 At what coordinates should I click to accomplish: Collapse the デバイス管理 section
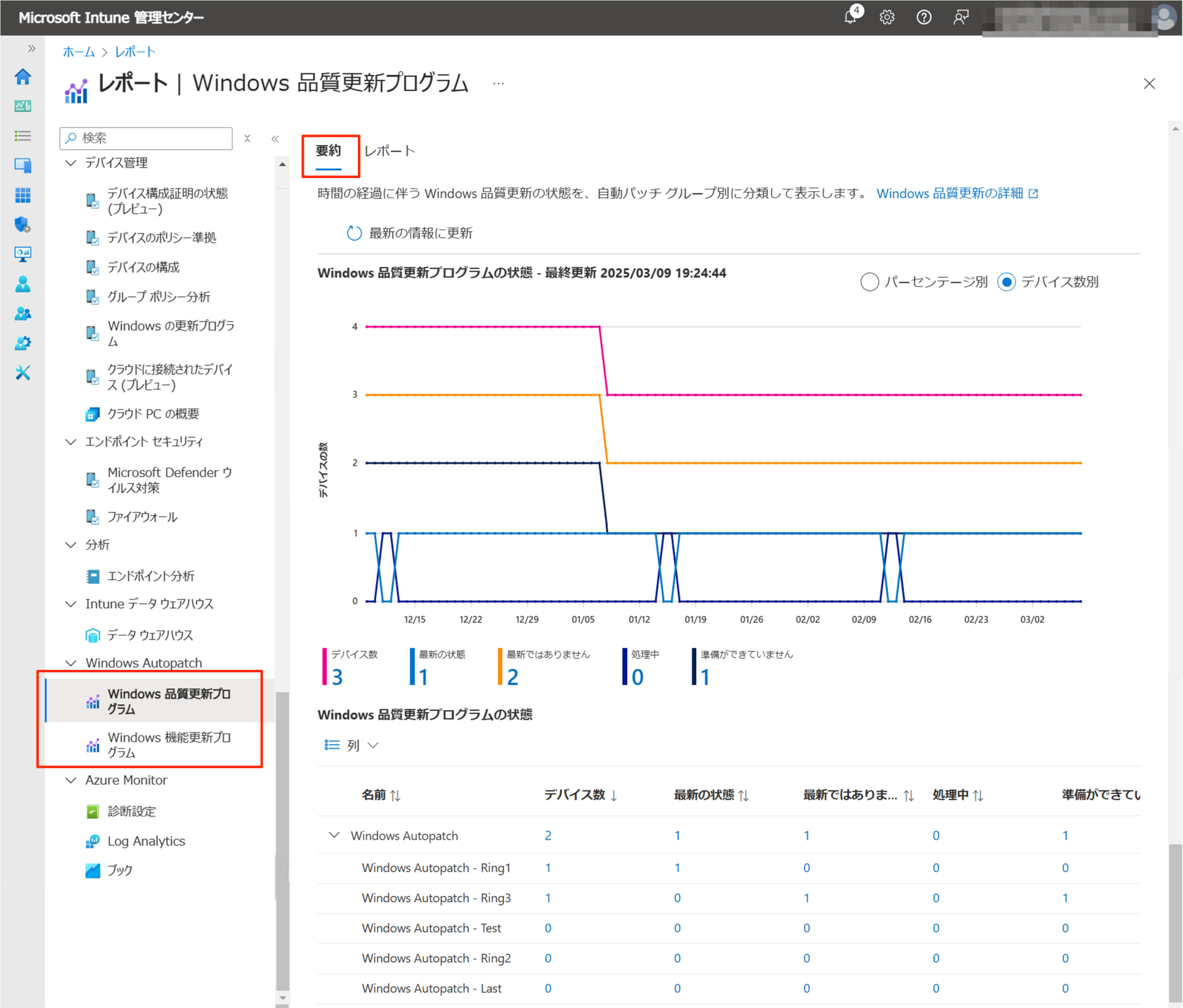(x=70, y=163)
